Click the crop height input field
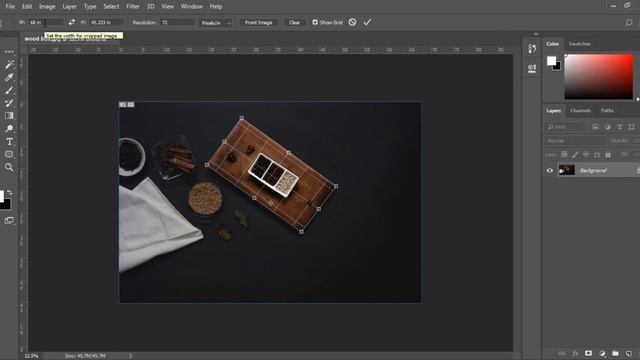This screenshot has height=360, width=640. pos(107,22)
